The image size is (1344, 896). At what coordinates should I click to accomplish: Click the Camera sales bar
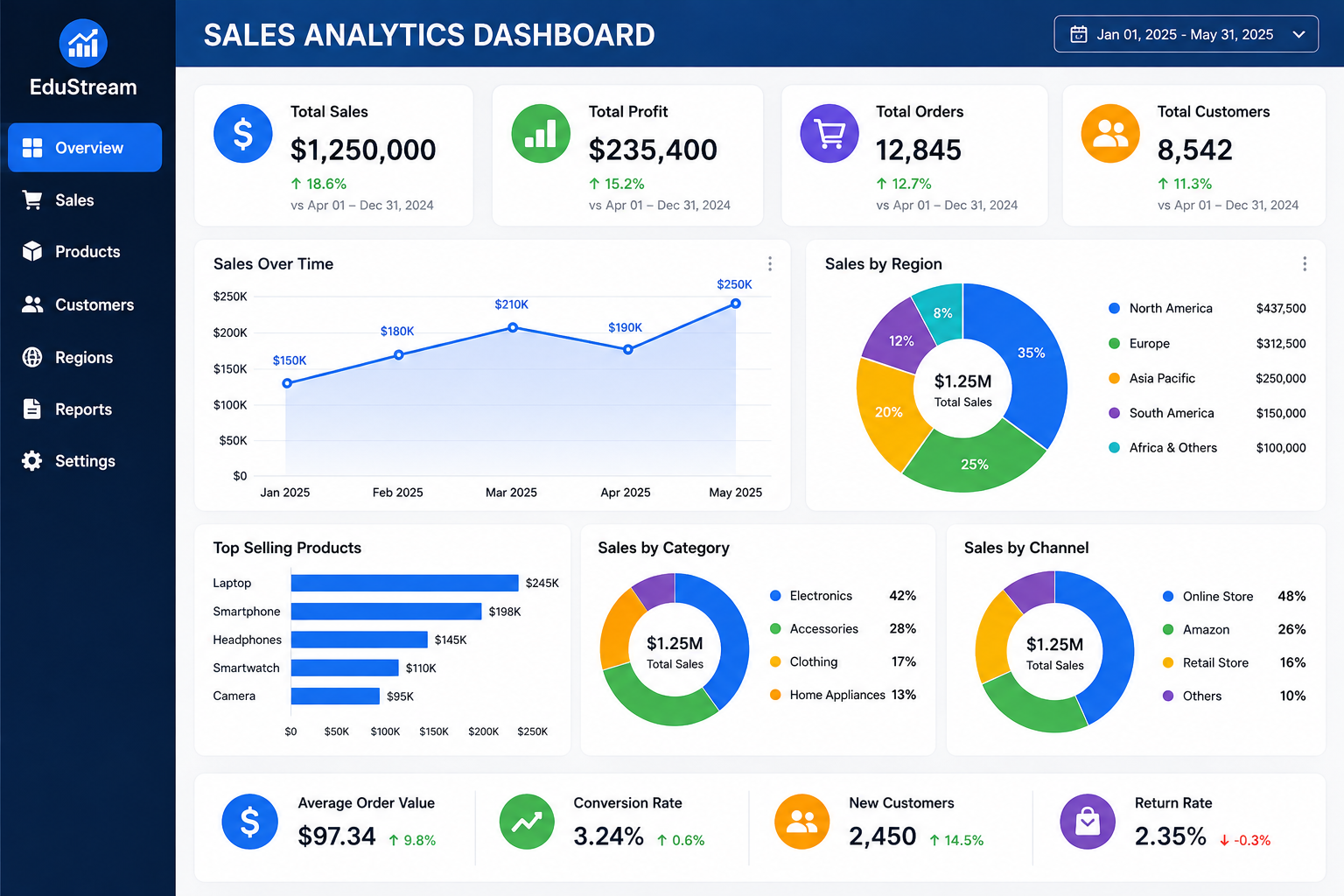pyautogui.click(x=336, y=696)
